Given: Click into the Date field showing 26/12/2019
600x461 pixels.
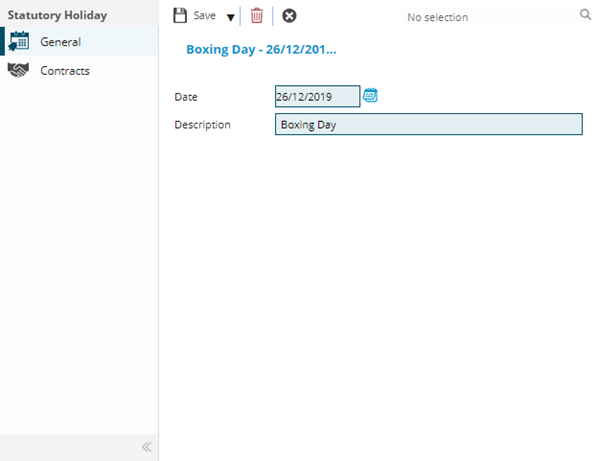Looking at the screenshot, I should coord(316,97).
